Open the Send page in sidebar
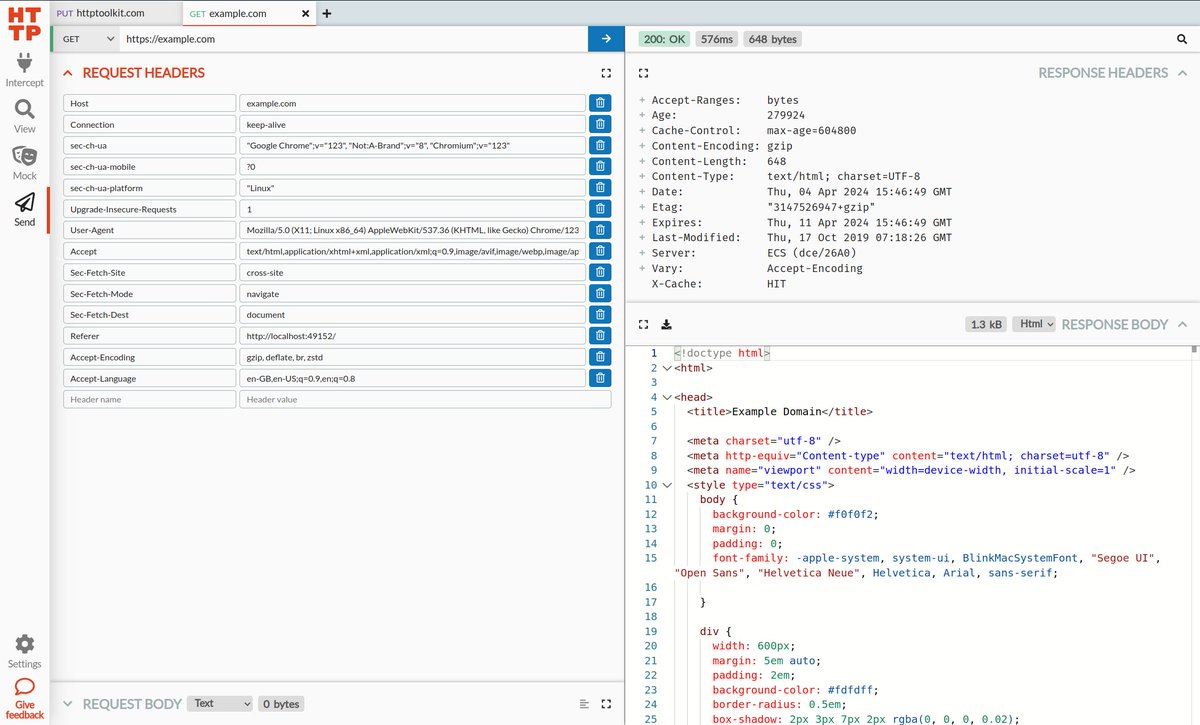 24,210
